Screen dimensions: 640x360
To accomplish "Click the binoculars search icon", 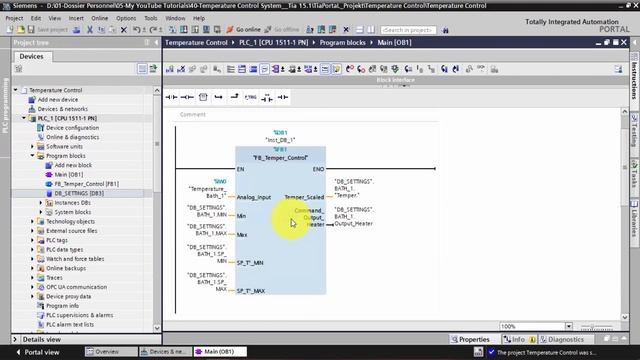I will [445, 30].
